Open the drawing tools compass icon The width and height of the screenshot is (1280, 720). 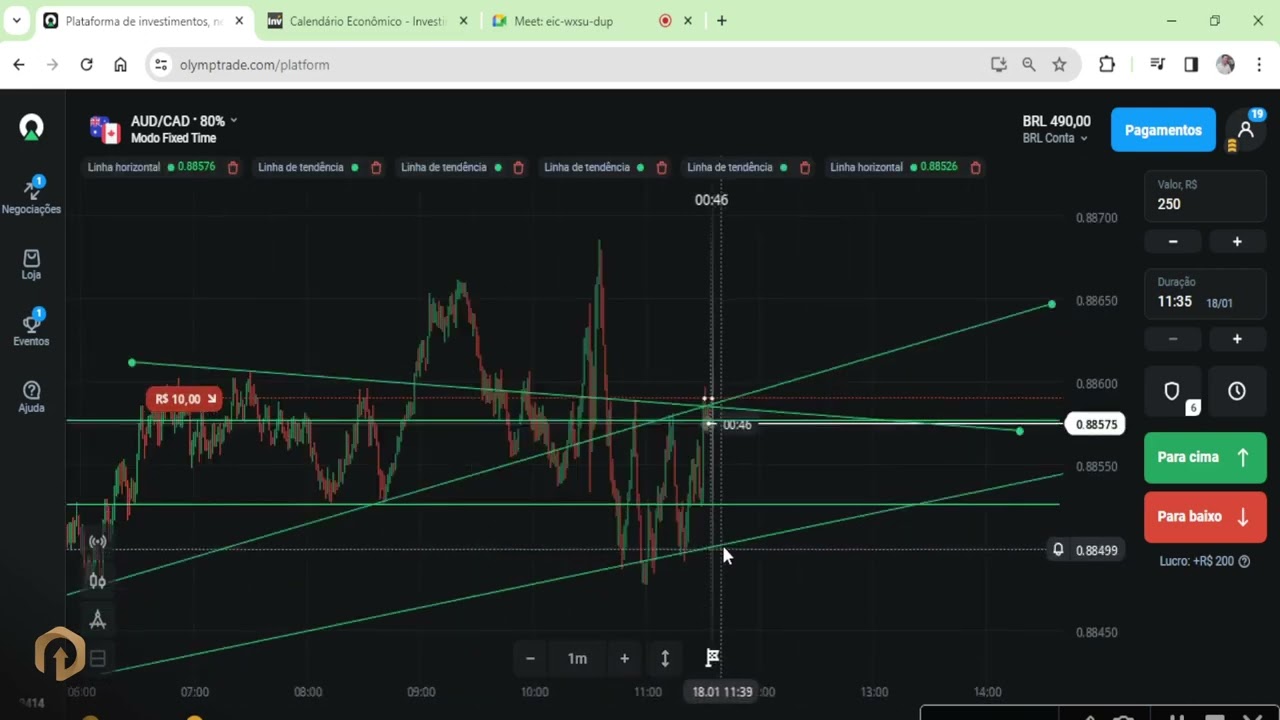pyautogui.click(x=97, y=620)
